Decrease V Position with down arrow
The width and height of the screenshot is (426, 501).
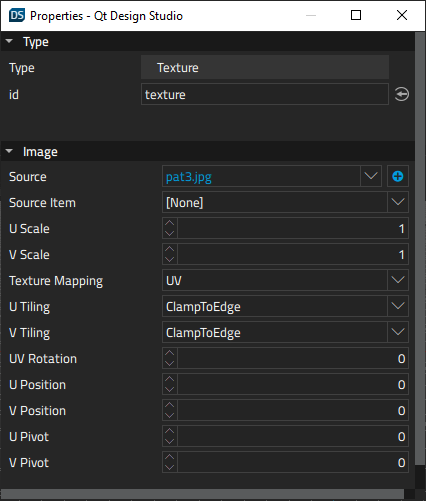coord(170,415)
